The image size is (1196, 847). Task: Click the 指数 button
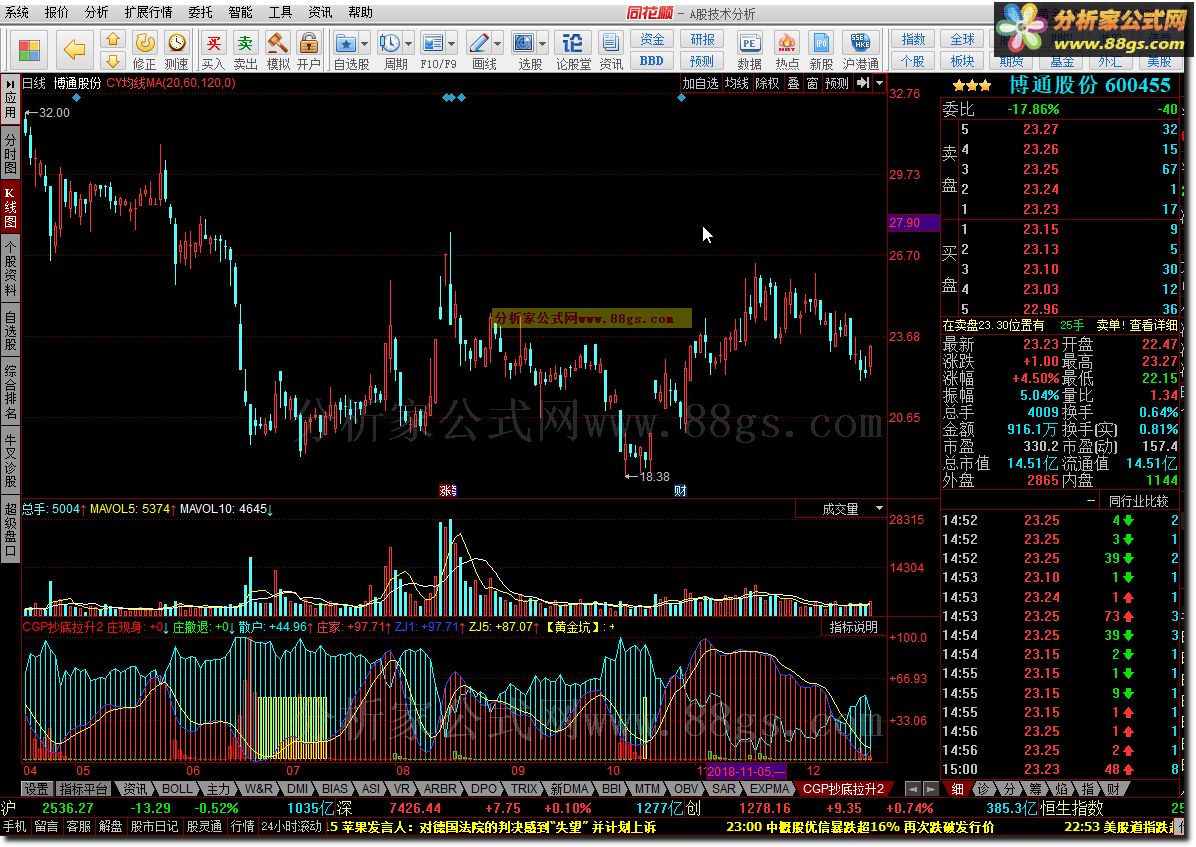914,40
